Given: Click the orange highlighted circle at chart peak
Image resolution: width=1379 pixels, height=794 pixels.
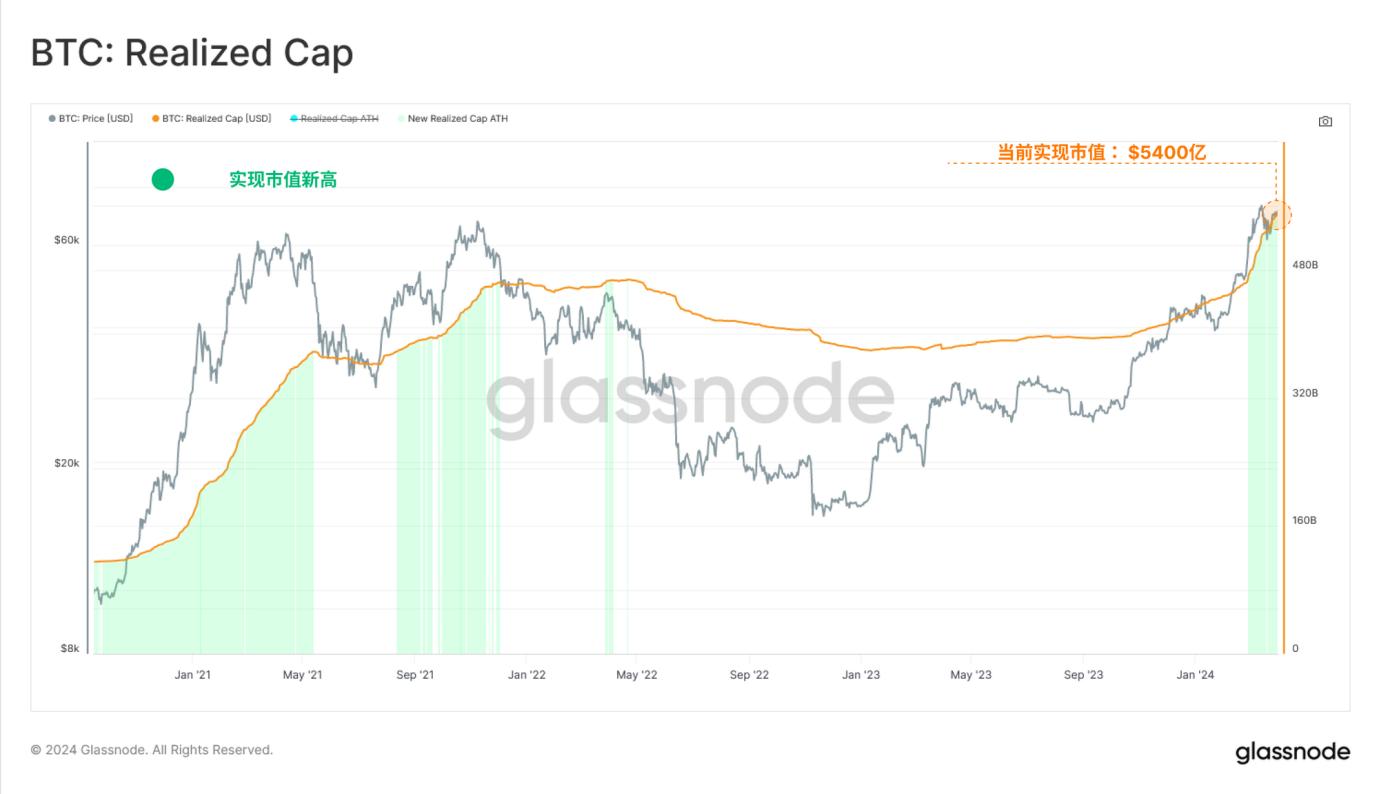Looking at the screenshot, I should (x=1276, y=214).
